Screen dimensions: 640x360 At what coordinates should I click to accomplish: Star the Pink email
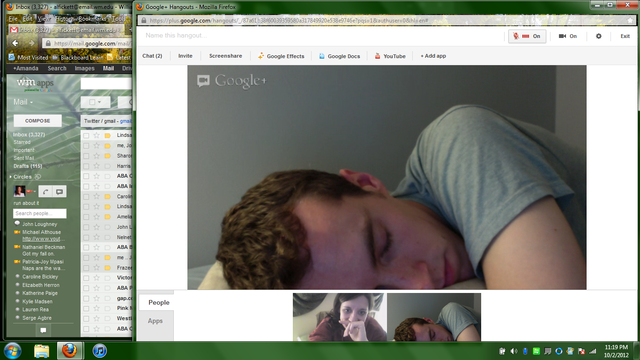pos(97,308)
